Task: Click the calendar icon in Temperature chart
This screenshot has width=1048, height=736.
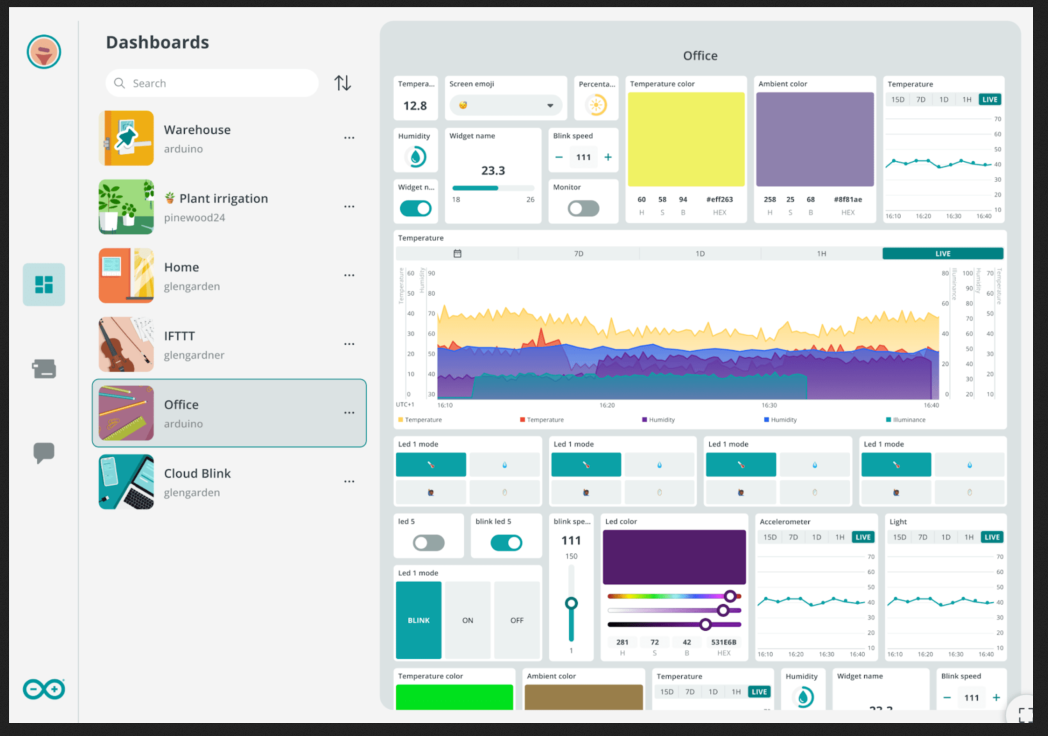Action: [457, 253]
